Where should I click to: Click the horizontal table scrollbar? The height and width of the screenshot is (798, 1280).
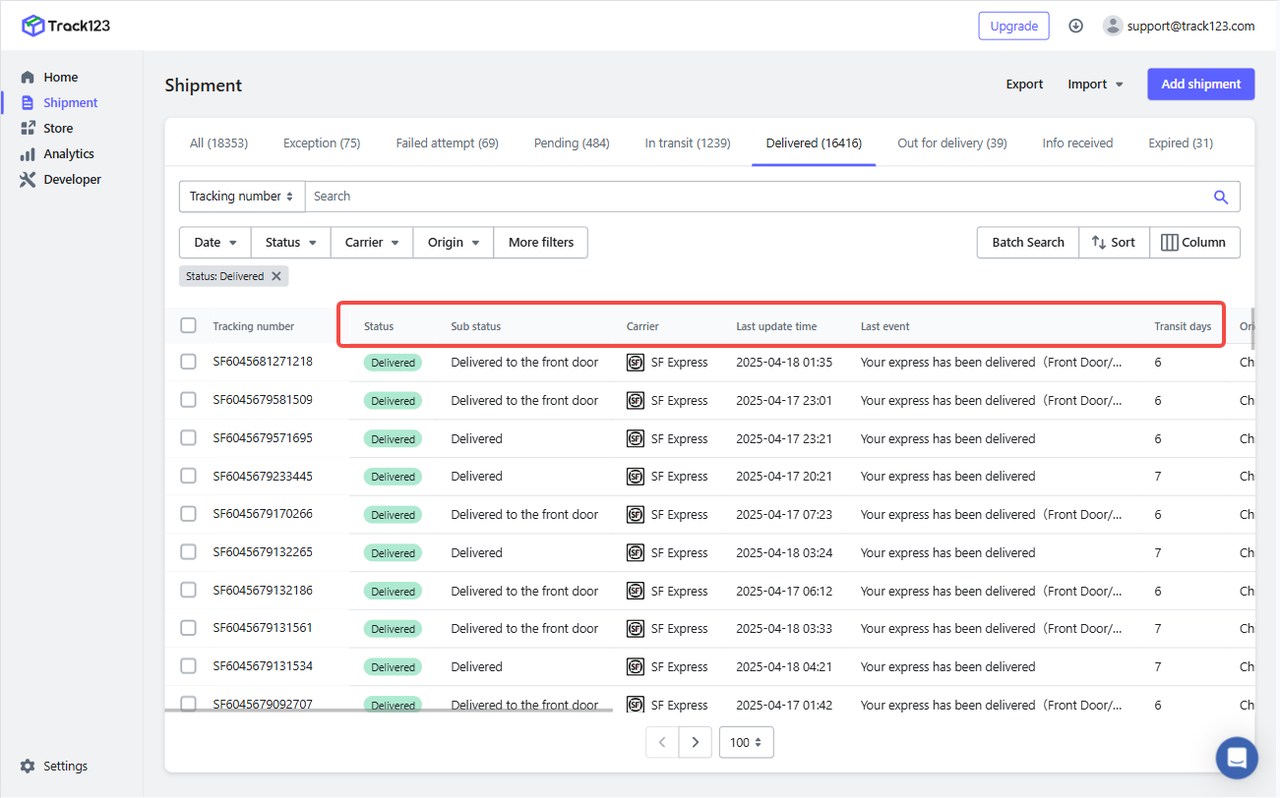tap(388, 710)
